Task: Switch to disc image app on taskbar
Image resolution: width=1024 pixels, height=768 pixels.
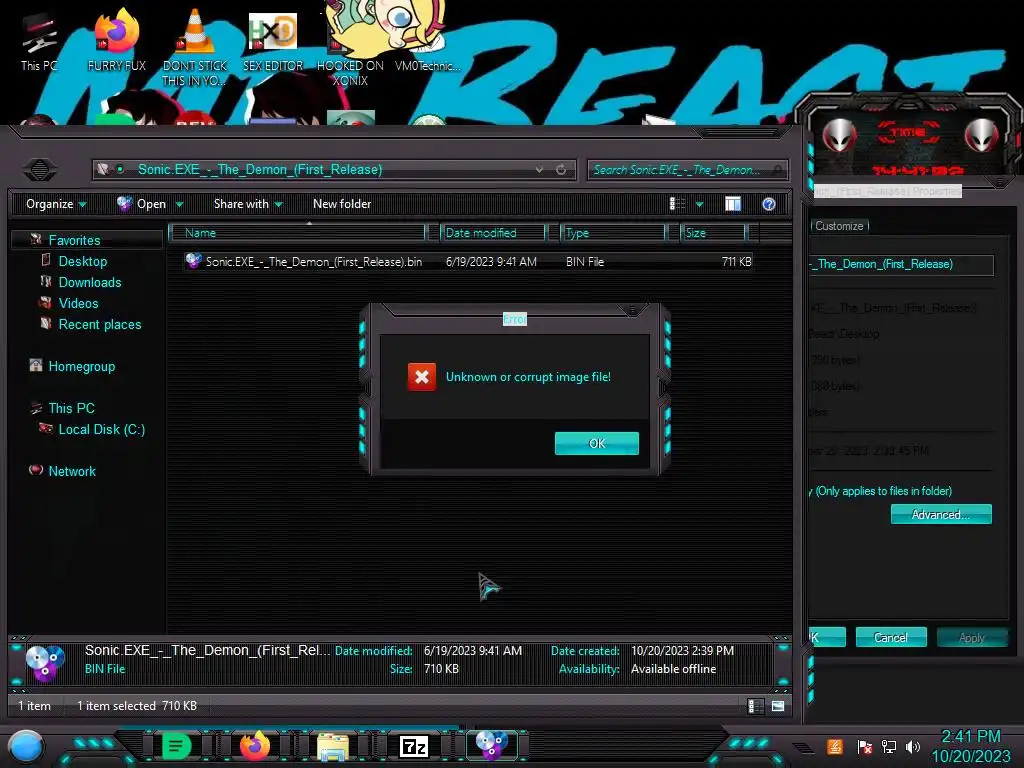Action: click(x=491, y=746)
